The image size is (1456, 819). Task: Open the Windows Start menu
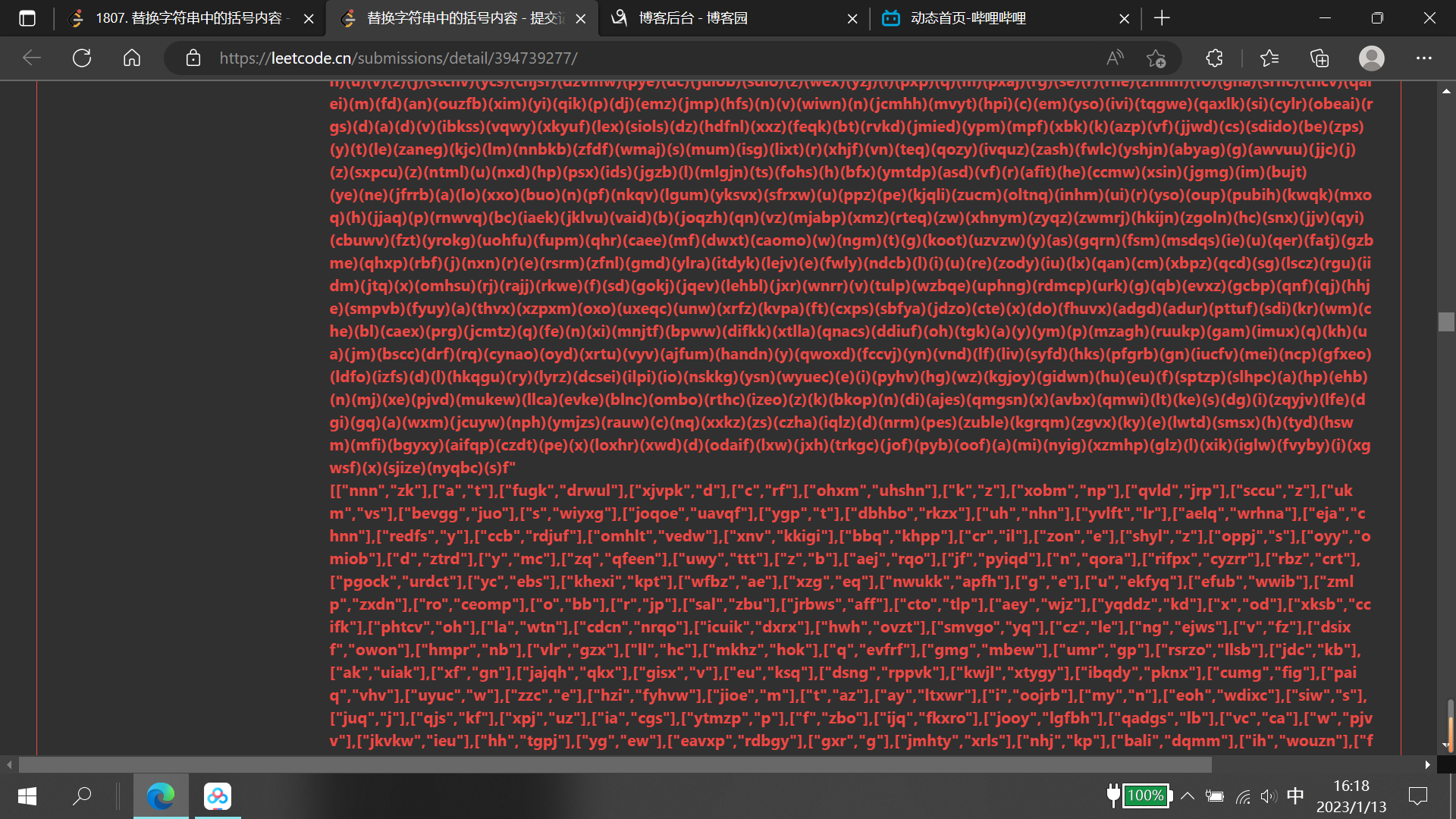tap(27, 795)
